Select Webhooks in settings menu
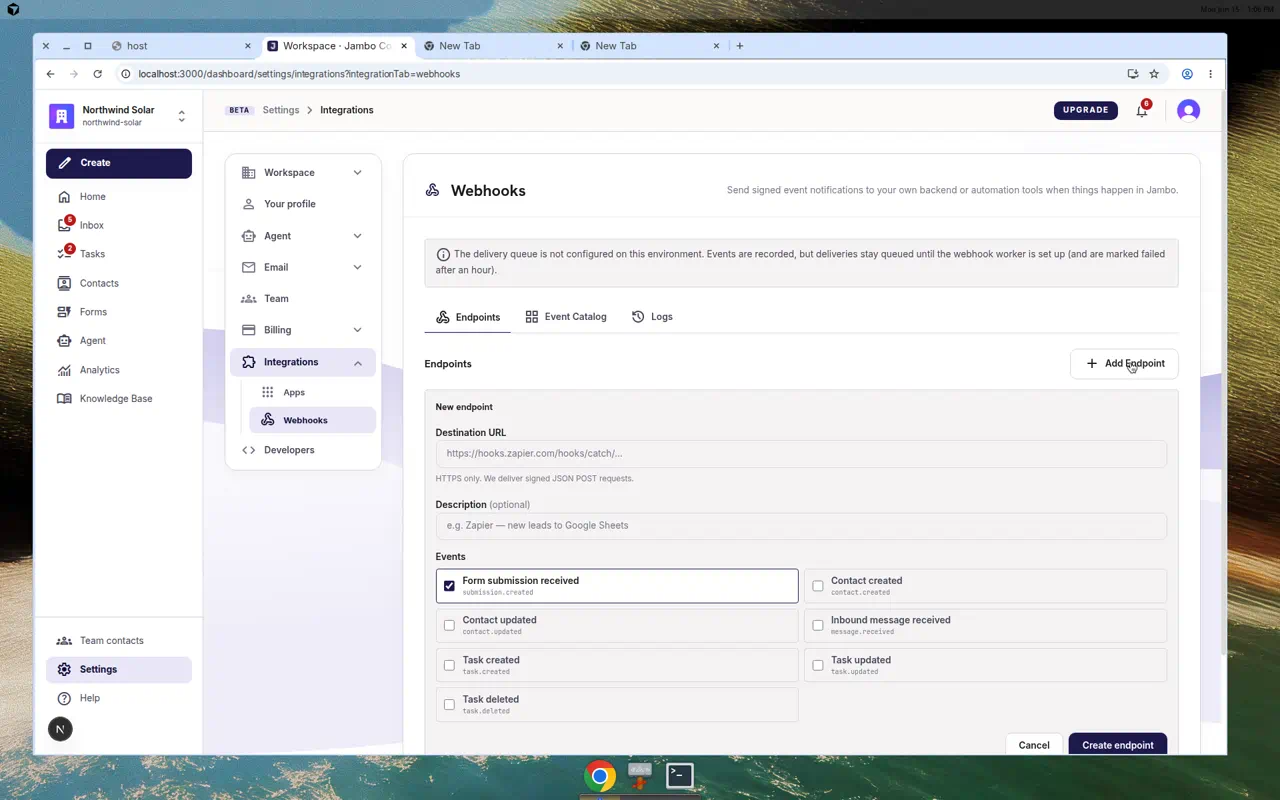This screenshot has width=1280, height=800. tap(312, 420)
